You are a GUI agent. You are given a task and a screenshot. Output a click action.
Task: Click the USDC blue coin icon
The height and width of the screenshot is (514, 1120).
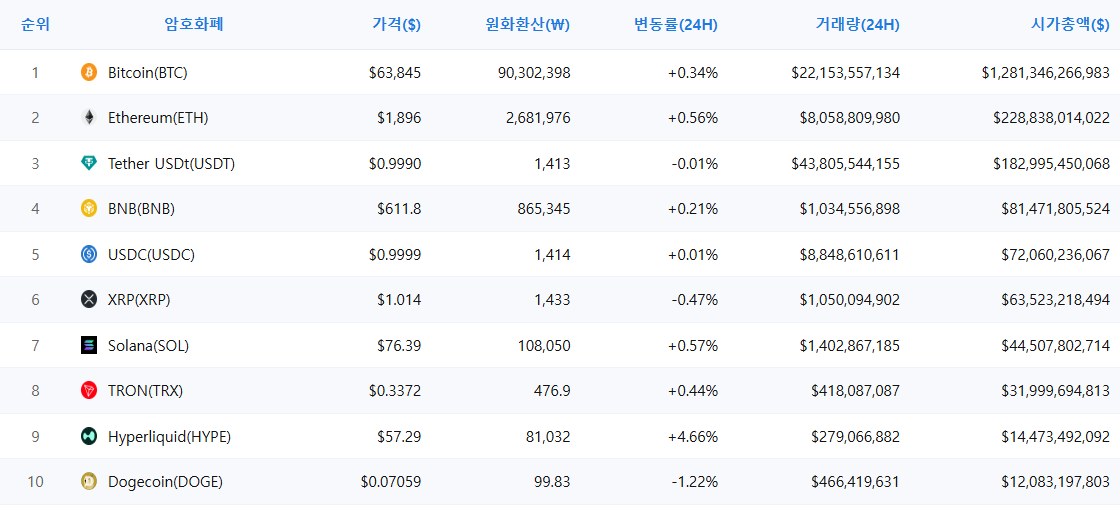[x=89, y=254]
